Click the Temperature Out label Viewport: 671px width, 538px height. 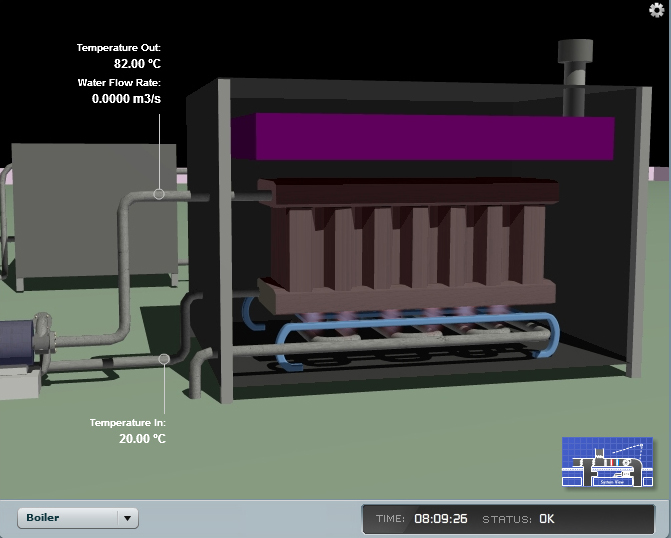tap(119, 48)
